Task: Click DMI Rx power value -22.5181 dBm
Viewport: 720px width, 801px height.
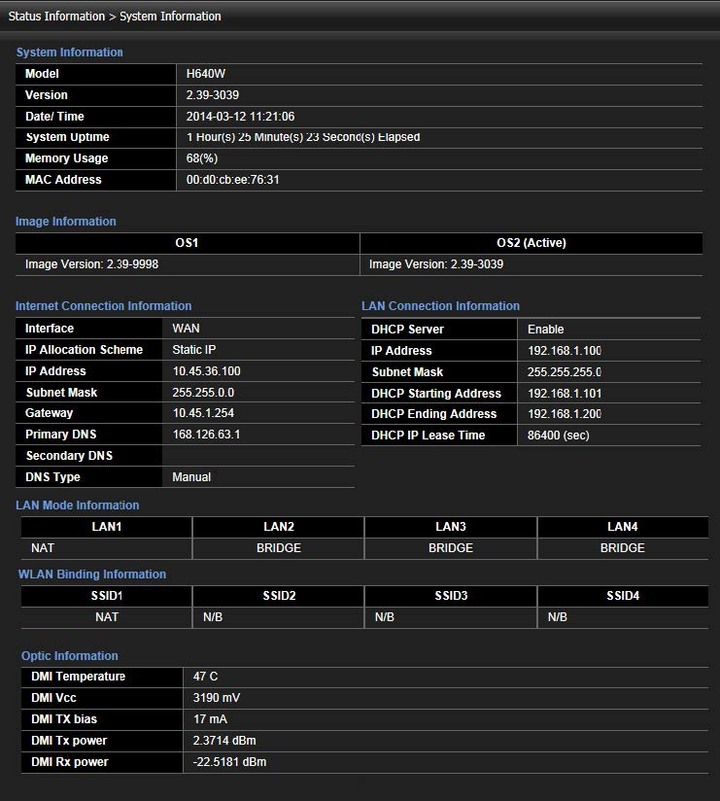Action: click(230, 762)
